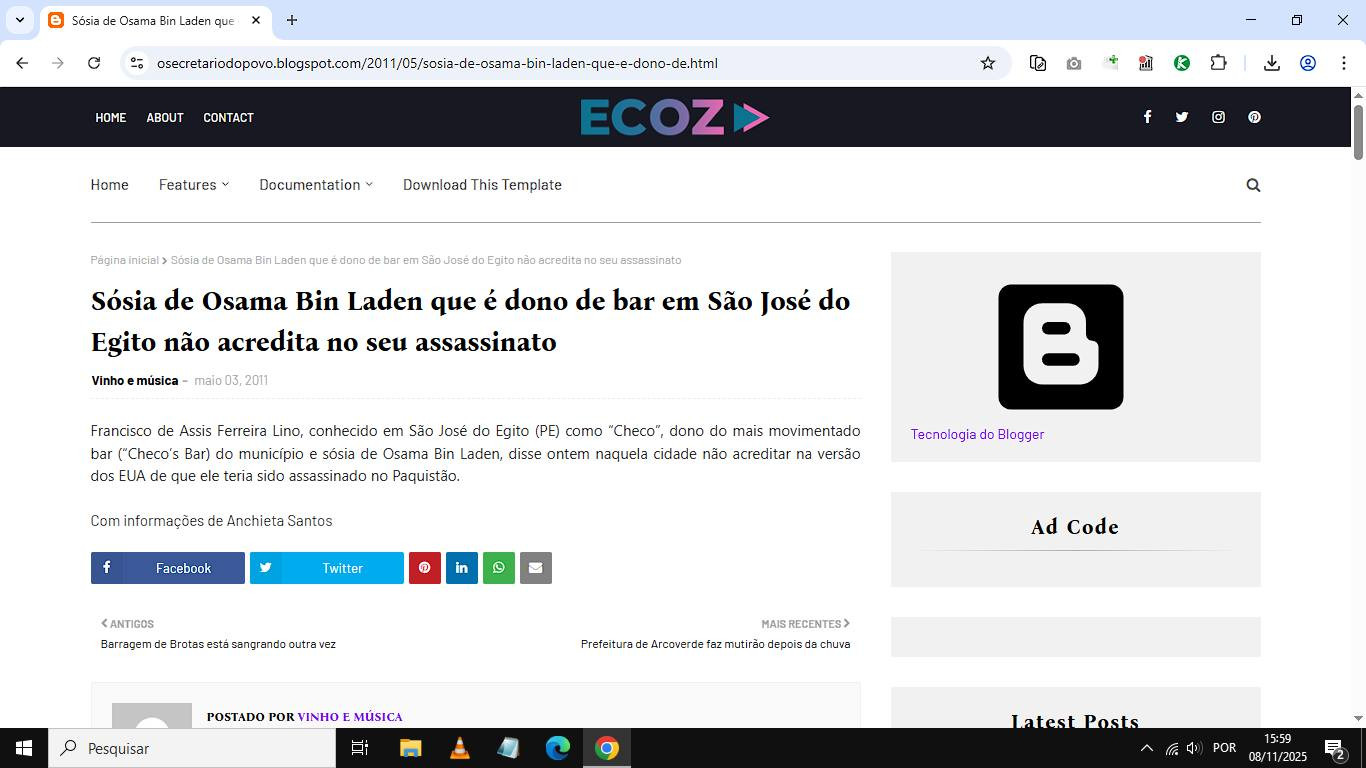Click the page vertical scrollbar thumb

[x=1358, y=130]
